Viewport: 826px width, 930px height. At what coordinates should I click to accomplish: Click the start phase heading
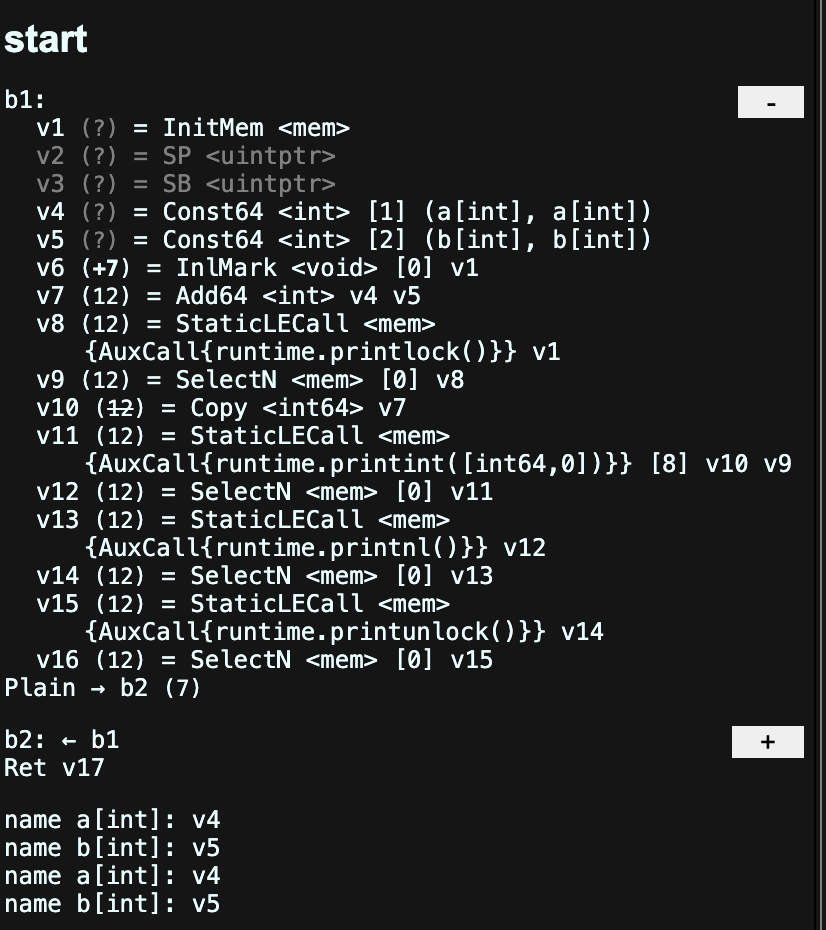[45, 38]
